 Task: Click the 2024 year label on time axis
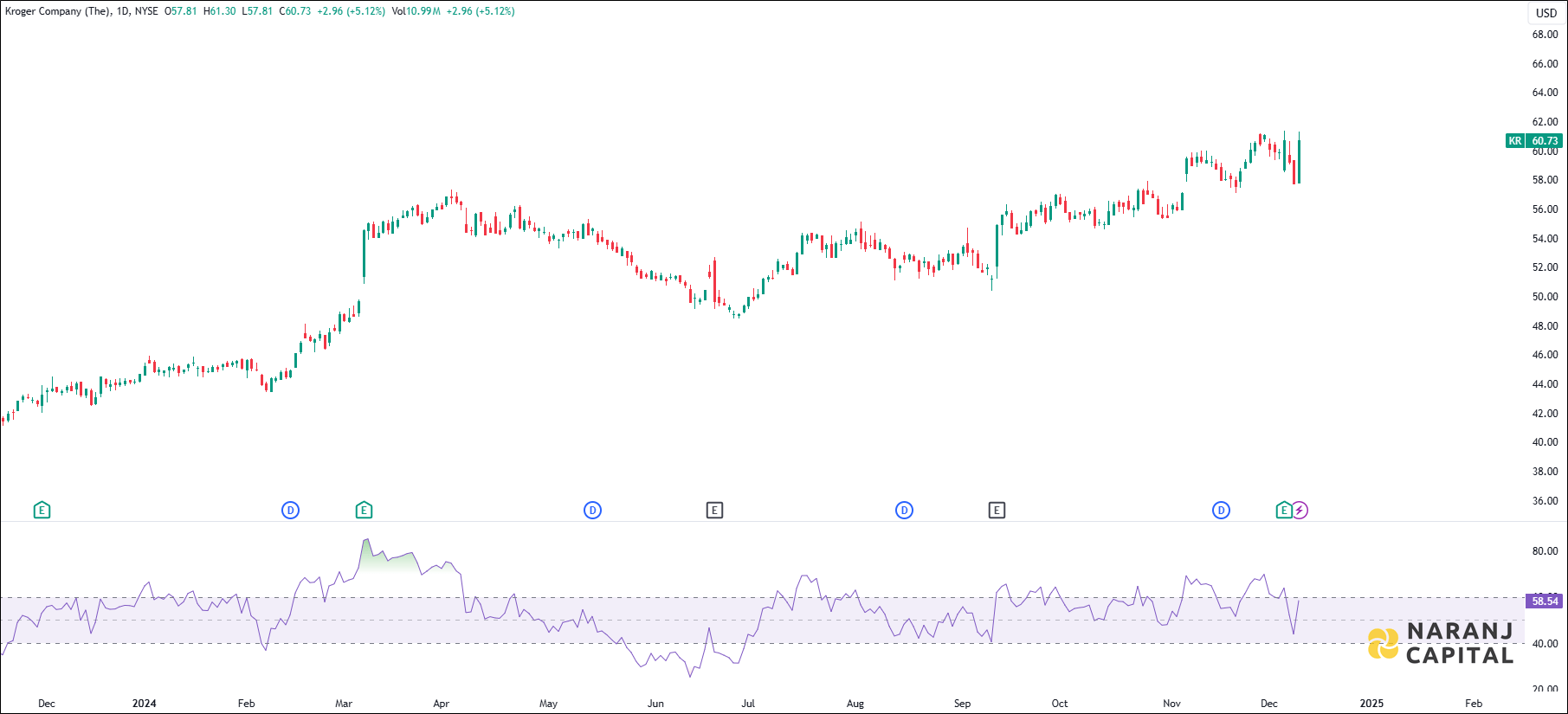point(144,704)
